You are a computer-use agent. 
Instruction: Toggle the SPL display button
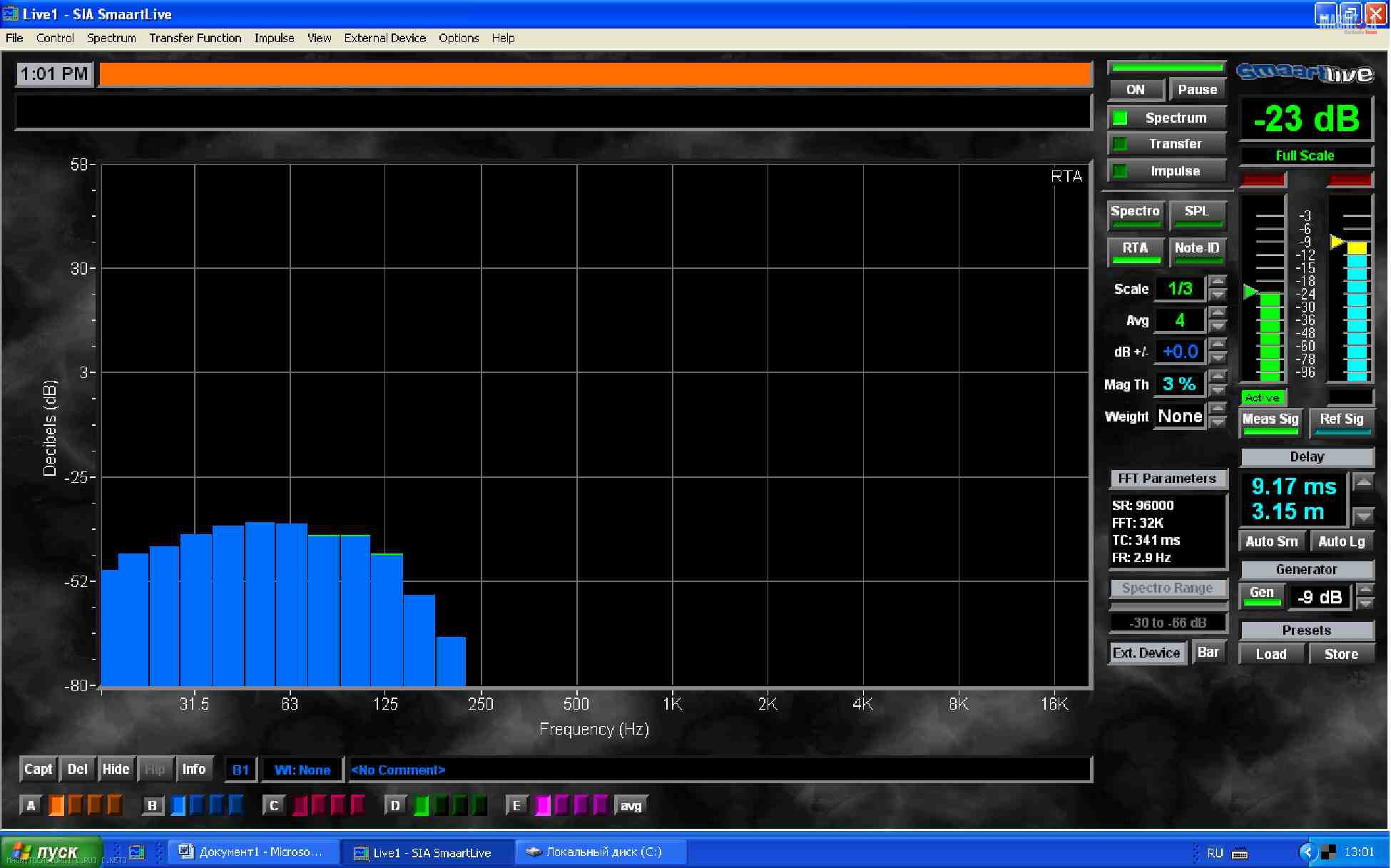1197,214
